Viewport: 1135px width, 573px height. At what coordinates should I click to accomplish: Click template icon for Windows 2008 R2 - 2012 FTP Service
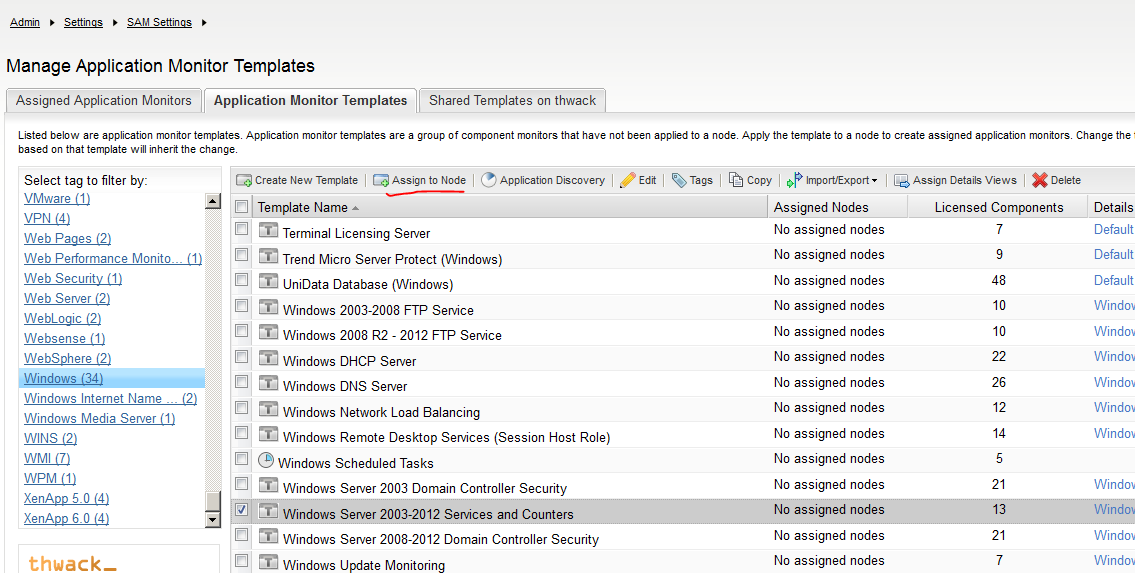click(x=269, y=333)
